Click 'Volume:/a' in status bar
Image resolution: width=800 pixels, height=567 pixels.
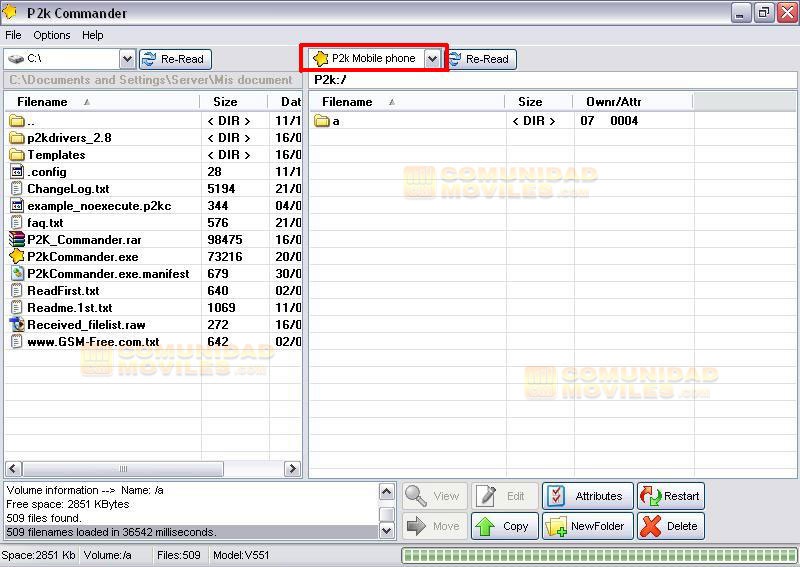pos(108,555)
